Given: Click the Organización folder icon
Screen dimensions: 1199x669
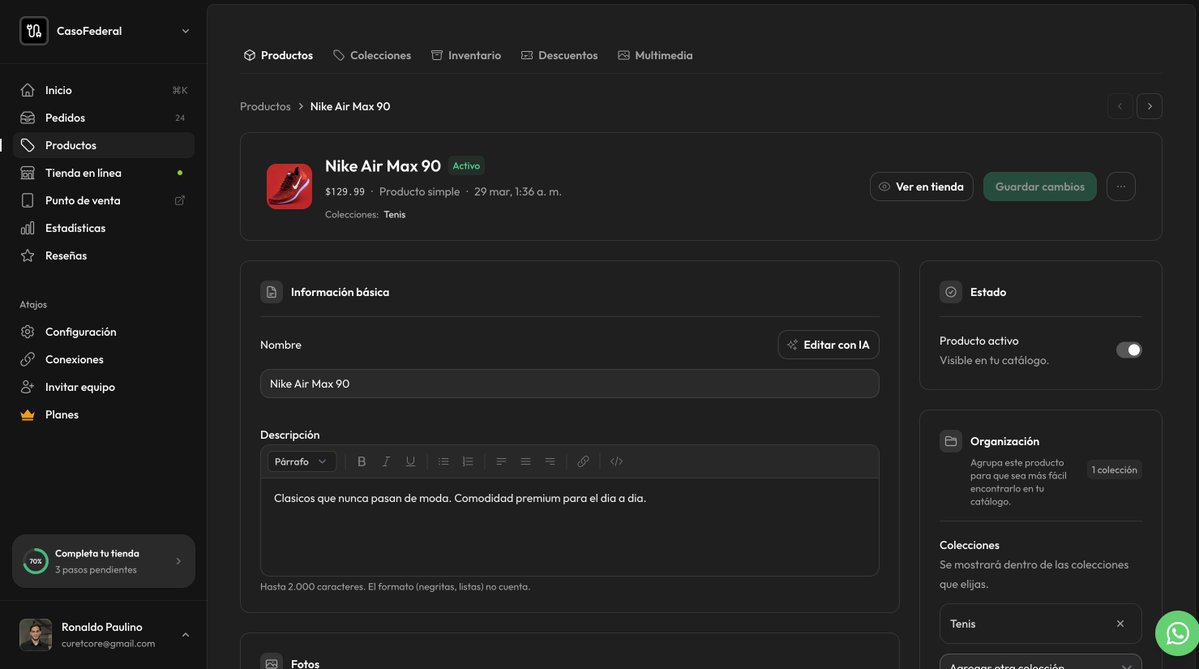Looking at the screenshot, I should (950, 441).
